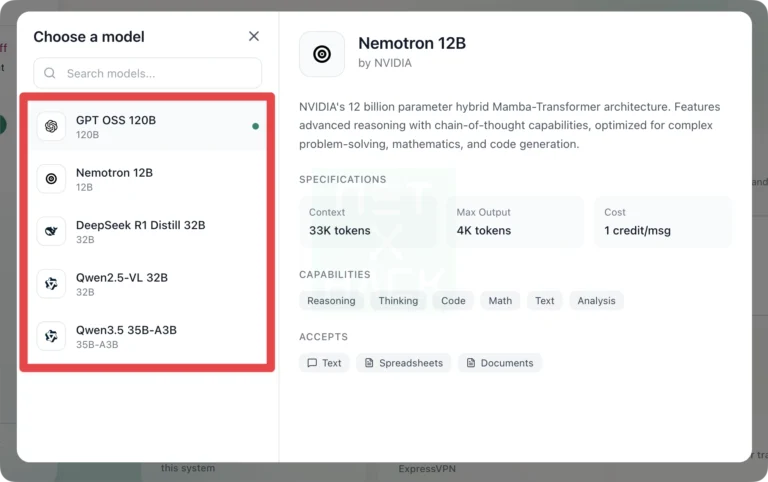Click the Documents file icon under Accepts
Screen dimensions: 768x482
(470, 363)
